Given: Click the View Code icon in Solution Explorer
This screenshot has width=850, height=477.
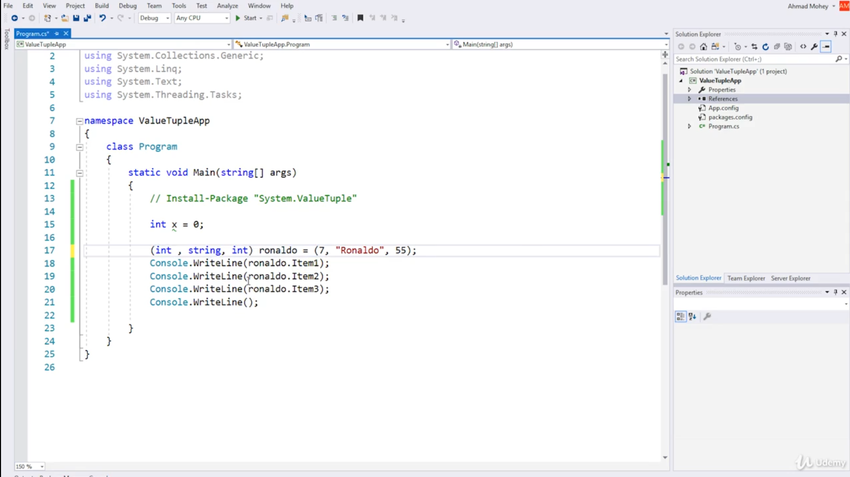Looking at the screenshot, I should coord(803,47).
